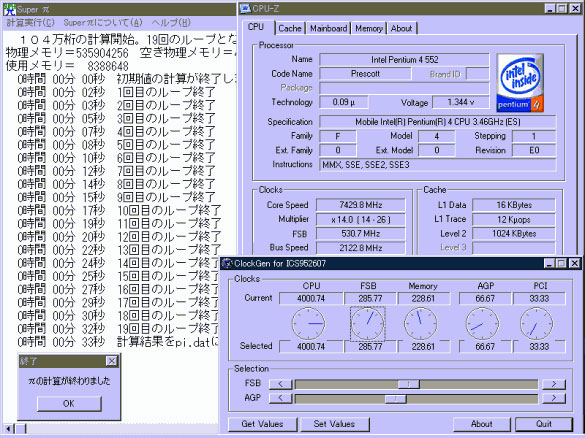Click the Core Speed value 7429.8 MHz
585x438 pixels.
point(361,205)
